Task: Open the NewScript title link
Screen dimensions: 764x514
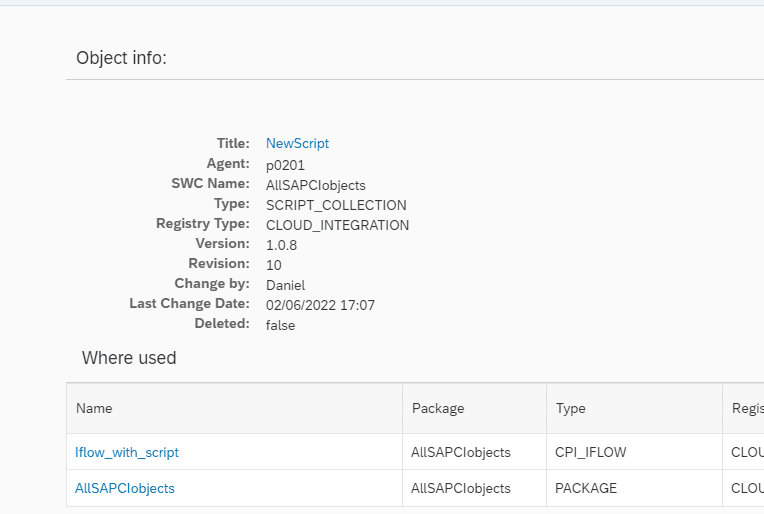Action: tap(297, 143)
